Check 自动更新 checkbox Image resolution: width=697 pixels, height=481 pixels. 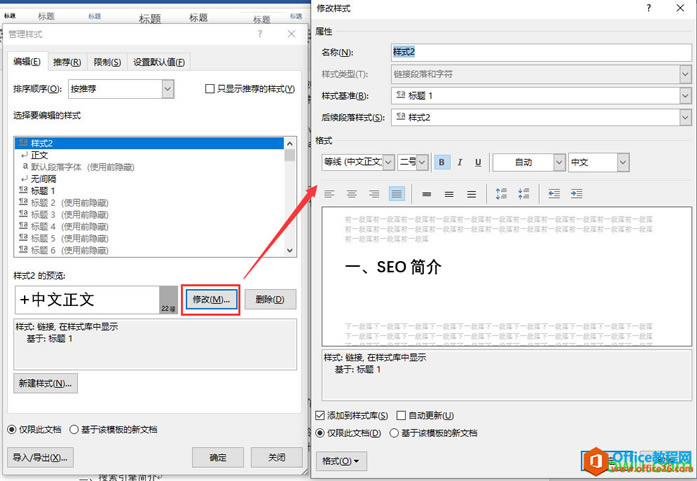[x=401, y=416]
